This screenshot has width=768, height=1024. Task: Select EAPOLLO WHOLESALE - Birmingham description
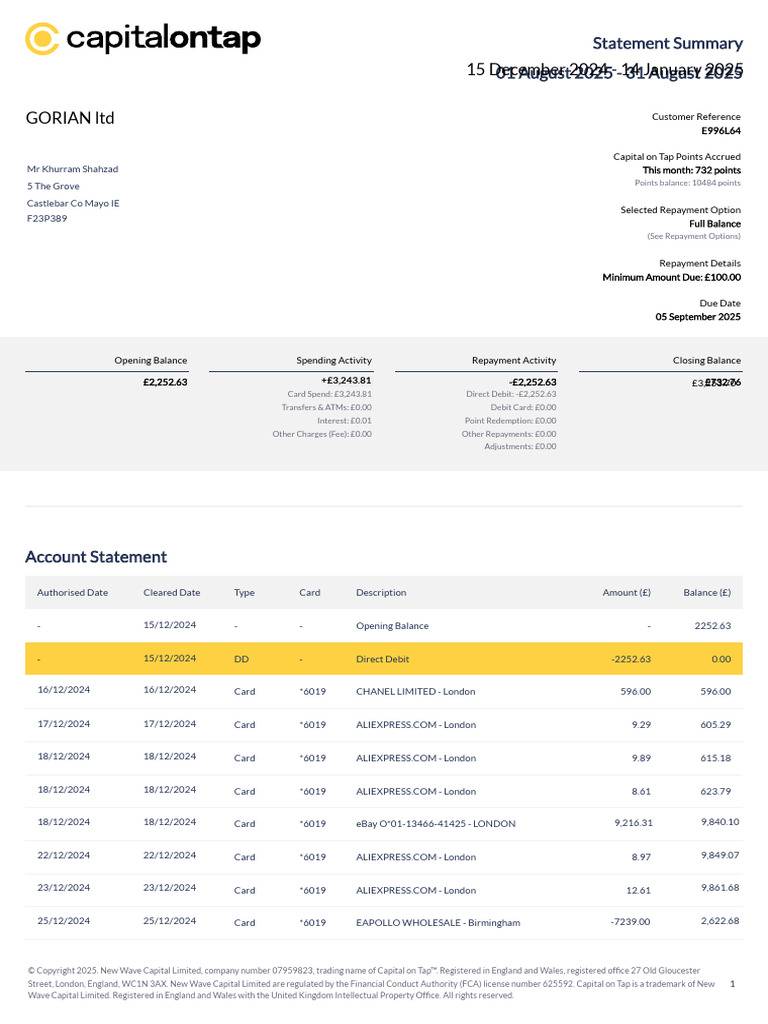pyautogui.click(x=438, y=923)
